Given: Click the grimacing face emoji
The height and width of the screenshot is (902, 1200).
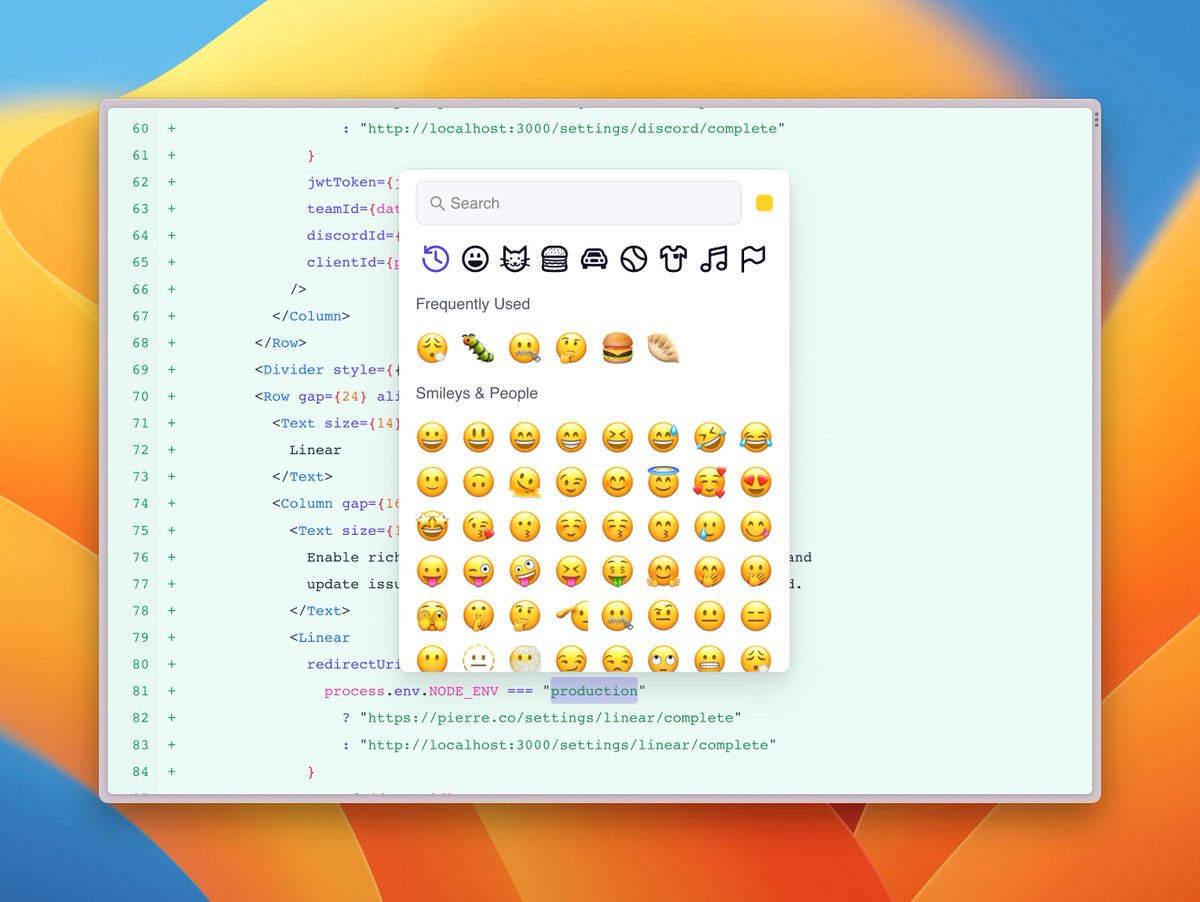Looking at the screenshot, I should click(x=710, y=658).
